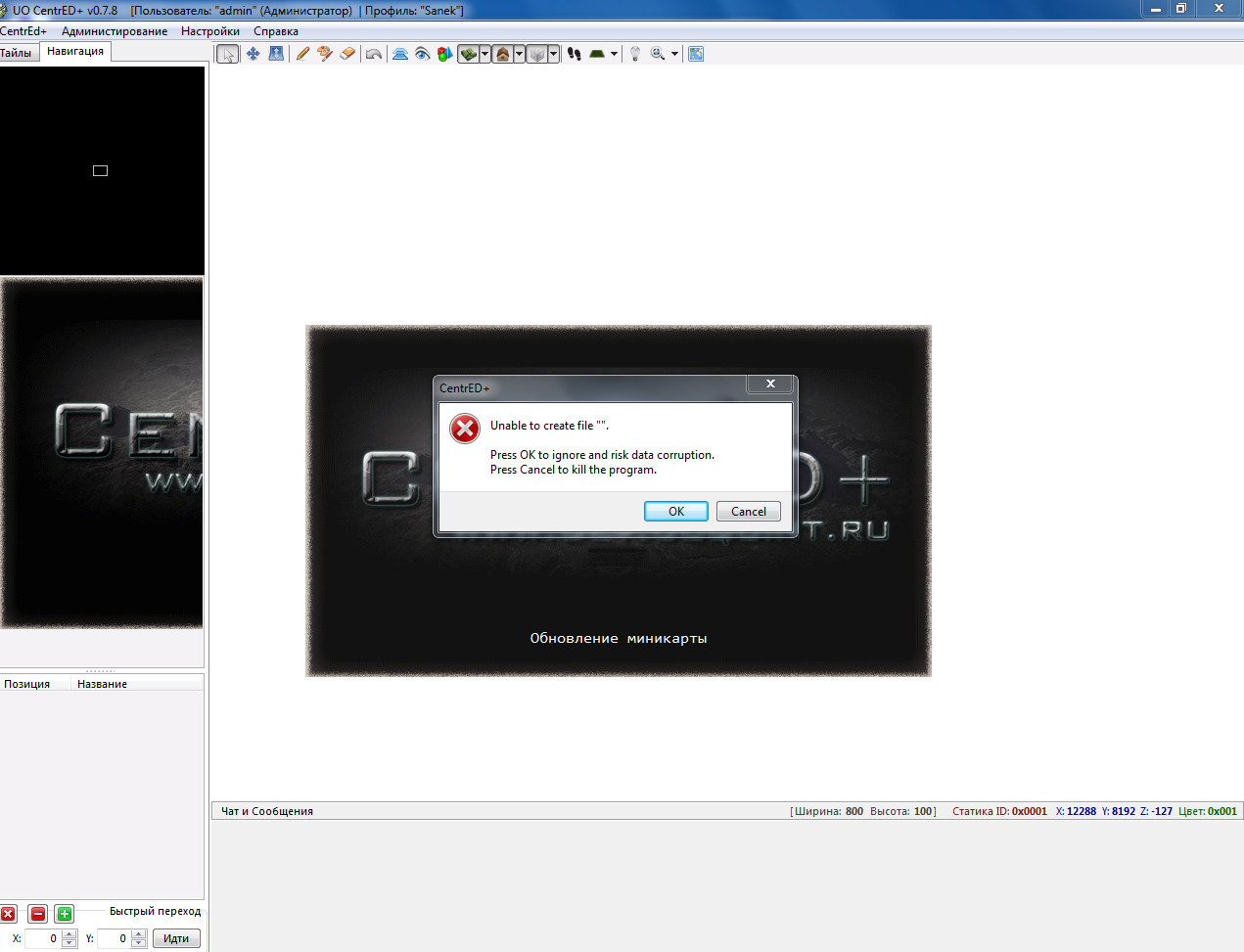This screenshot has width=1244, height=952.
Task: Select the pencil draw tool
Action: coord(302,54)
